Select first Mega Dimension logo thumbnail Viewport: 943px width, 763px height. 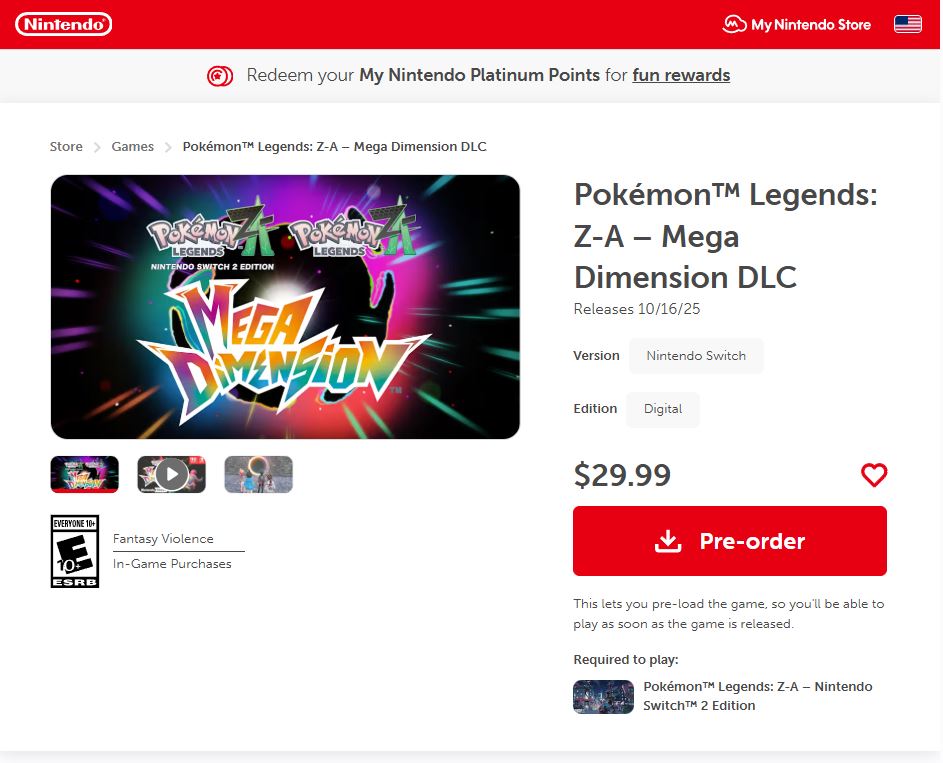[85, 474]
